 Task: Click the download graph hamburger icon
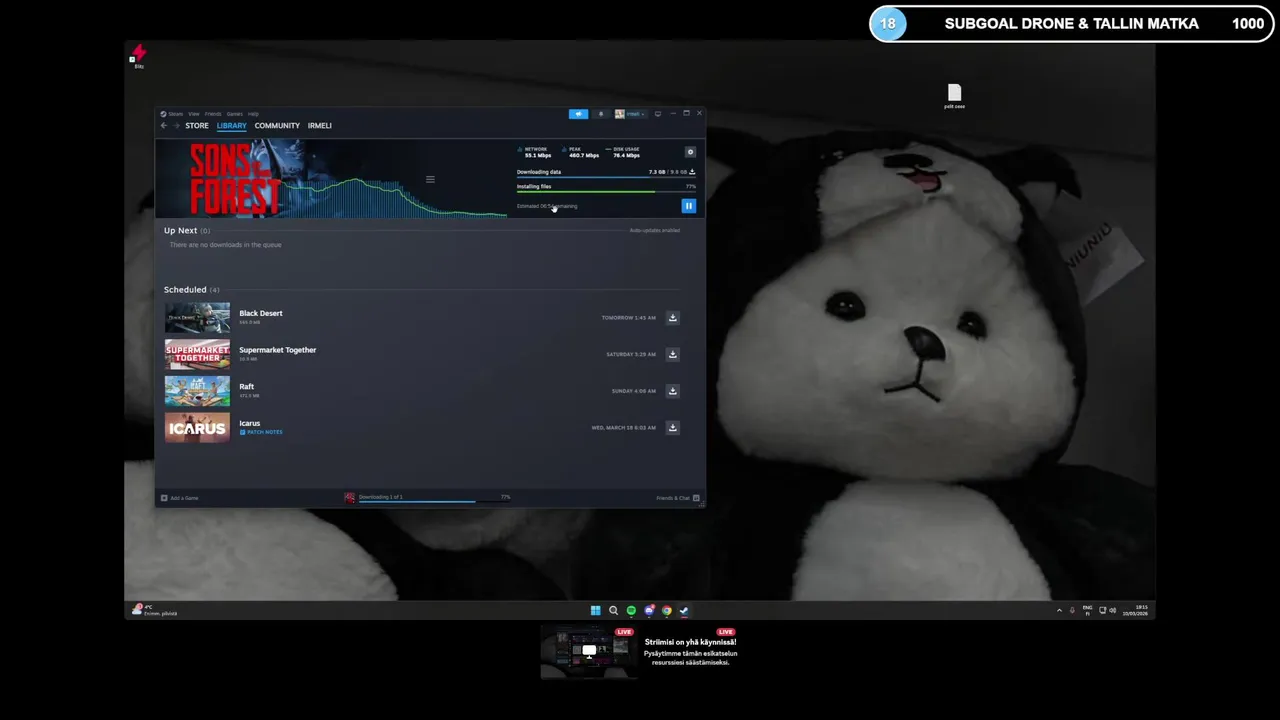point(430,180)
